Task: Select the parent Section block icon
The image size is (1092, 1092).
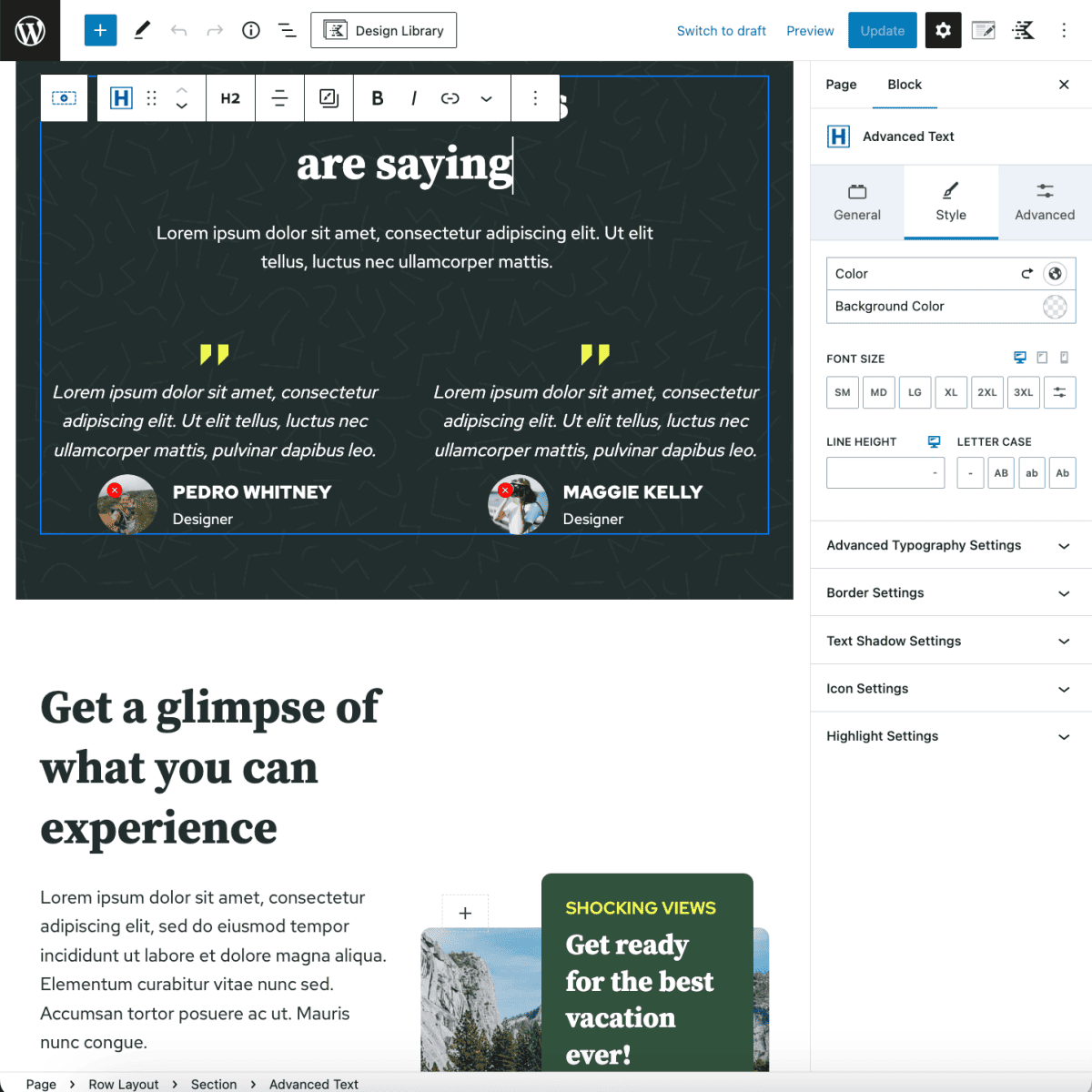Action: 64,97
